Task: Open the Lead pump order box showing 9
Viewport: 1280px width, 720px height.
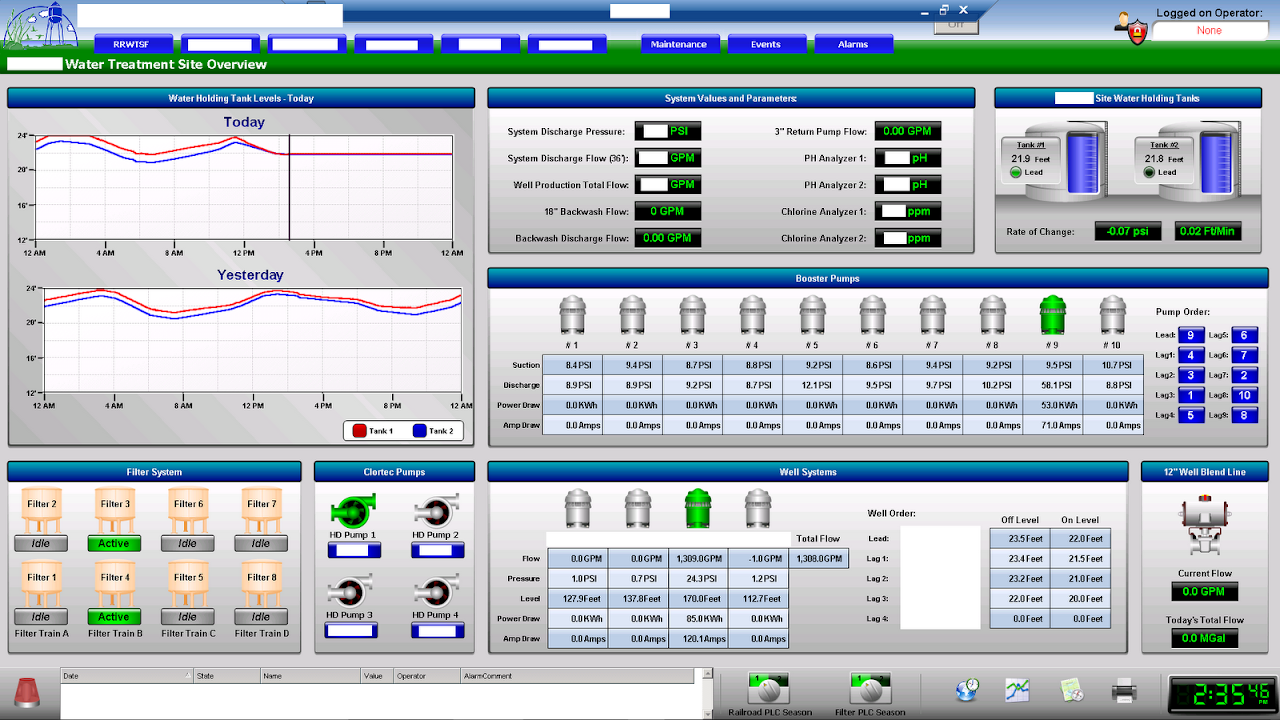Action: [1191, 335]
